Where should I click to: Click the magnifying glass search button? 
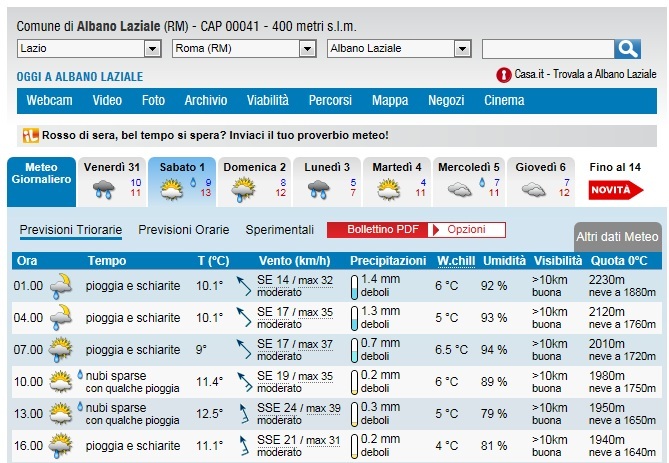coord(627,49)
